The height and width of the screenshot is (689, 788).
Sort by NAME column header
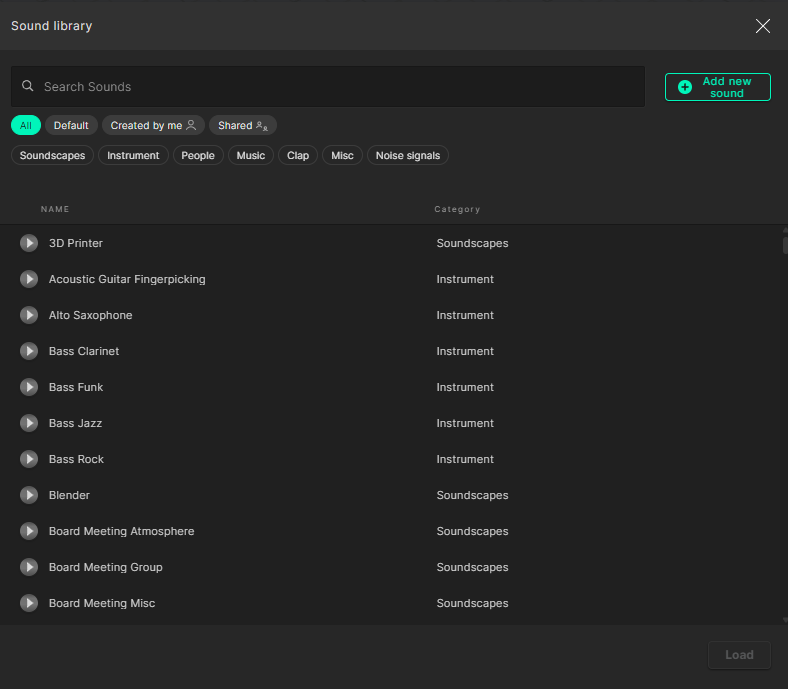[55, 209]
